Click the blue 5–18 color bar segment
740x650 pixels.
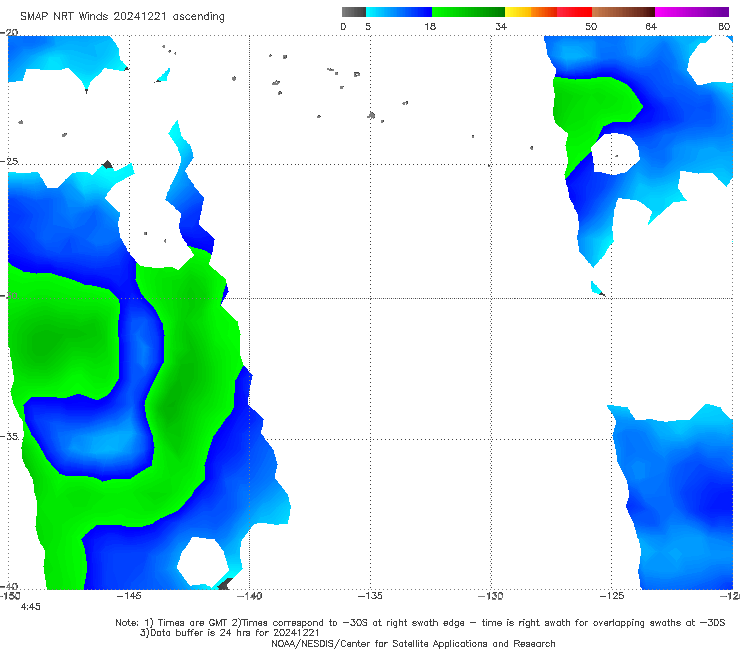click(x=399, y=12)
